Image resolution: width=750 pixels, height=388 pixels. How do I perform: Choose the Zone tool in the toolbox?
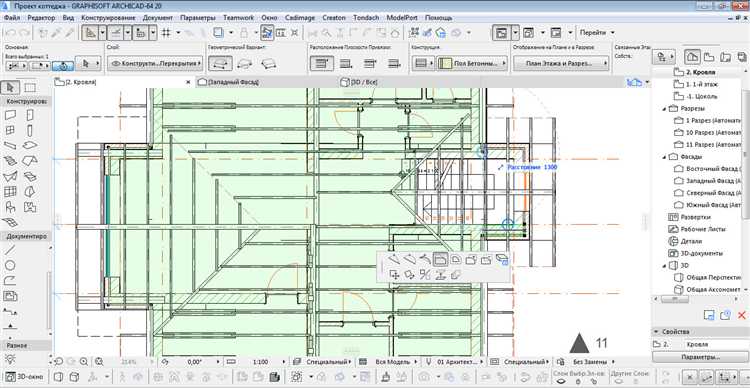point(30,207)
